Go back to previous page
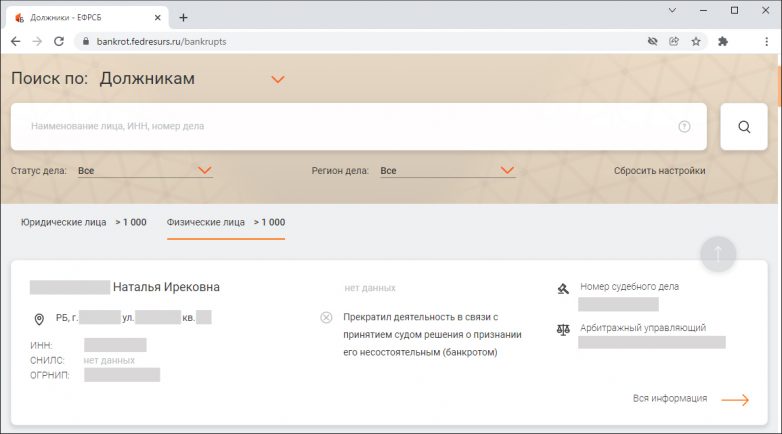 pyautogui.click(x=15, y=41)
